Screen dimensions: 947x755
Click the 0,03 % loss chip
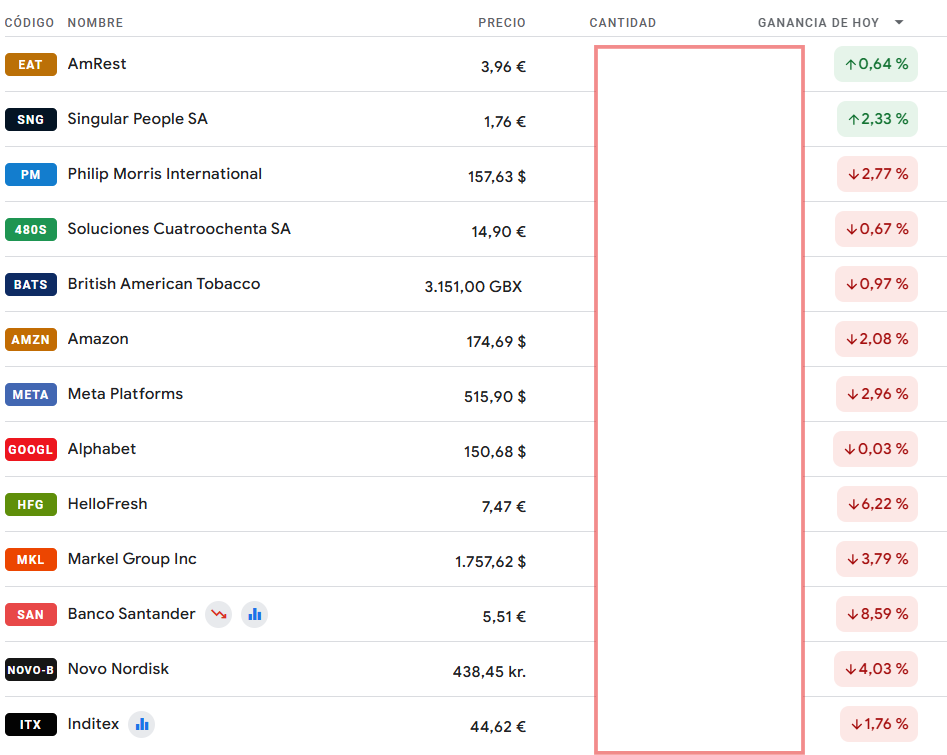point(876,449)
